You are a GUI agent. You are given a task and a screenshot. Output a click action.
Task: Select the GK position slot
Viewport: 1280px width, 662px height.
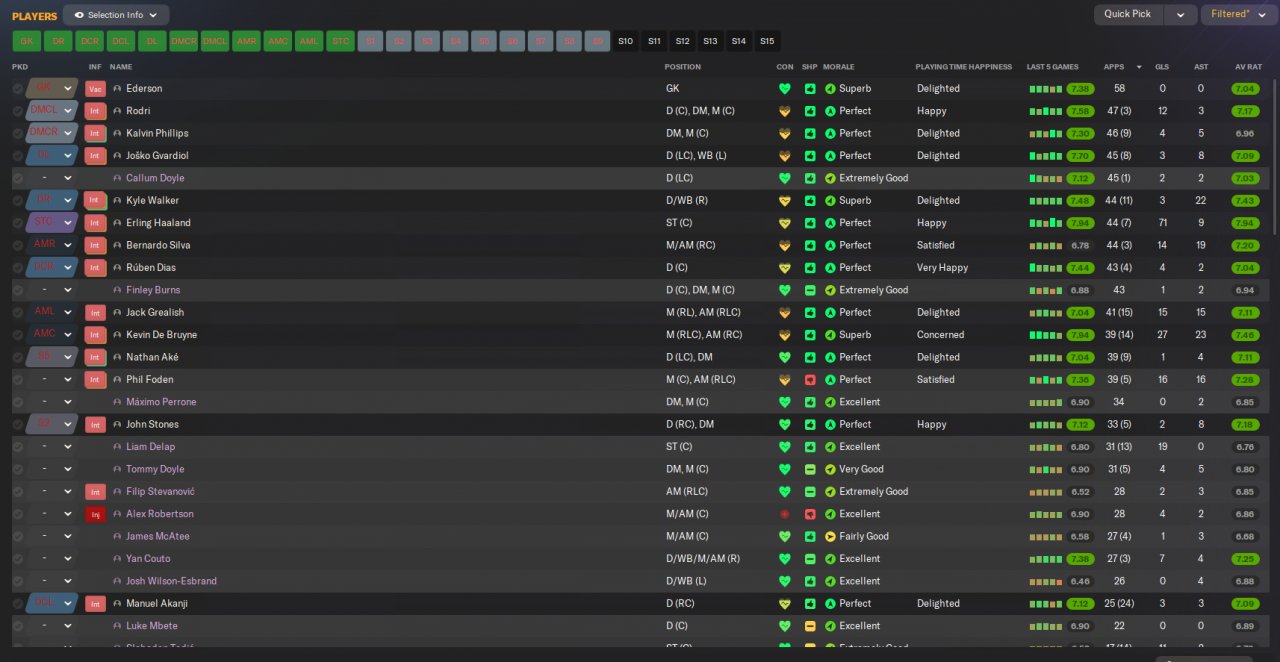26,41
